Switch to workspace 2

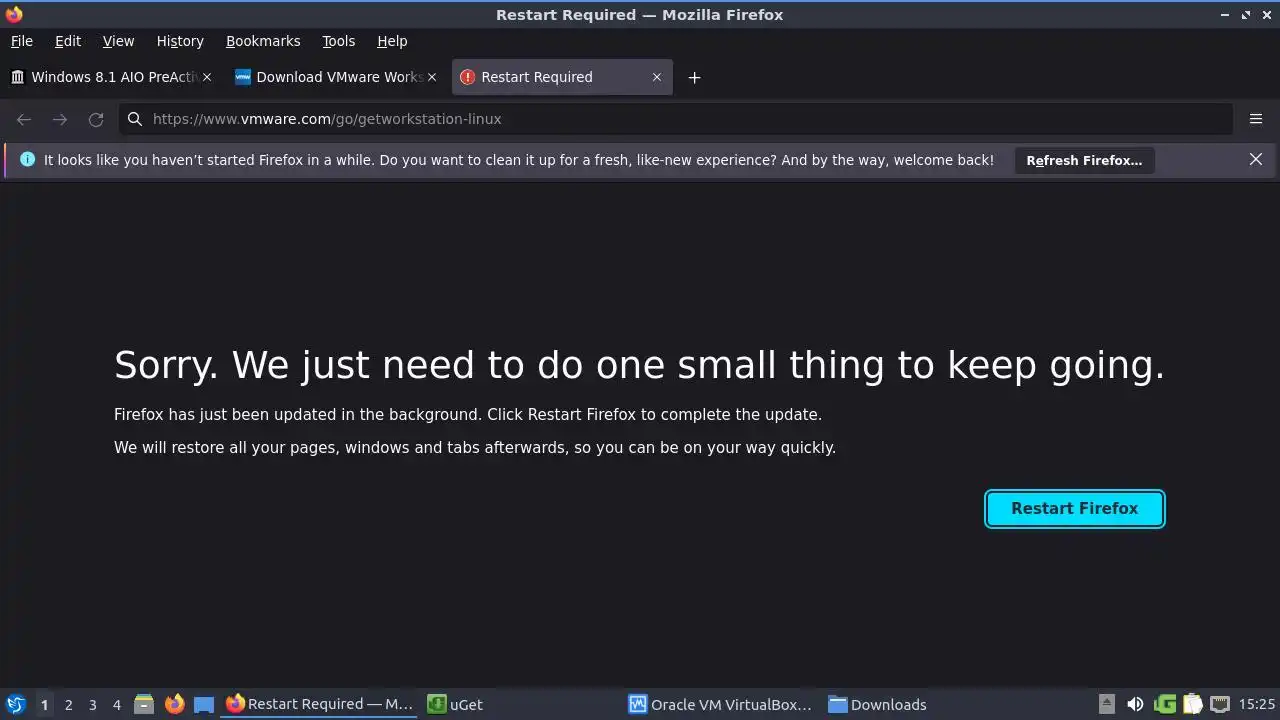pyautogui.click(x=68, y=704)
